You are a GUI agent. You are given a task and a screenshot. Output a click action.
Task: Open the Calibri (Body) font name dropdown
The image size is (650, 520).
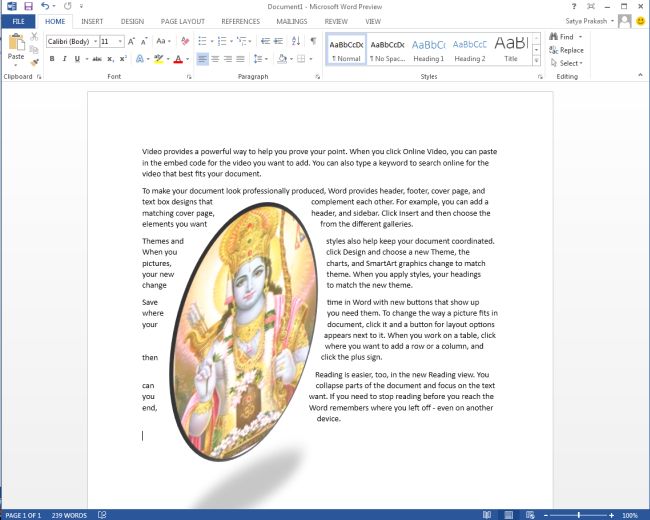95,41
